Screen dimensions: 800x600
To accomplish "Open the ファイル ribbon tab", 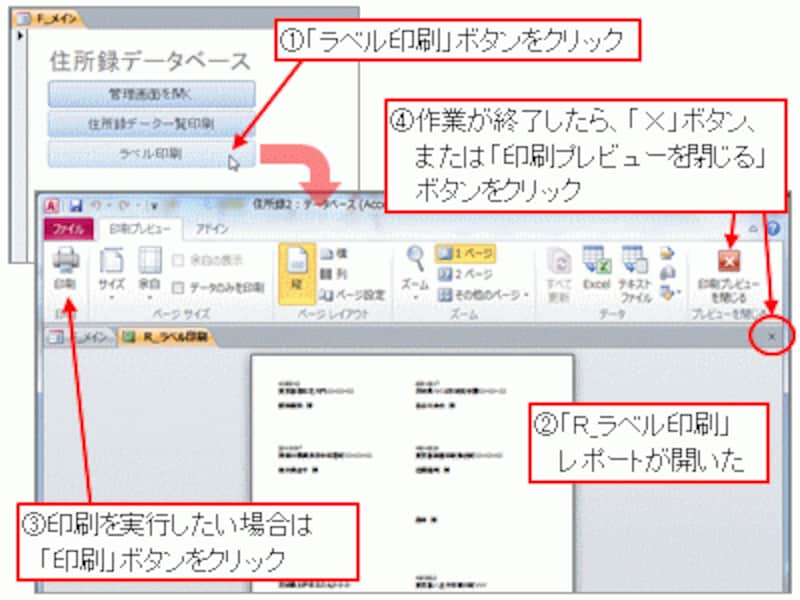I will [68, 229].
